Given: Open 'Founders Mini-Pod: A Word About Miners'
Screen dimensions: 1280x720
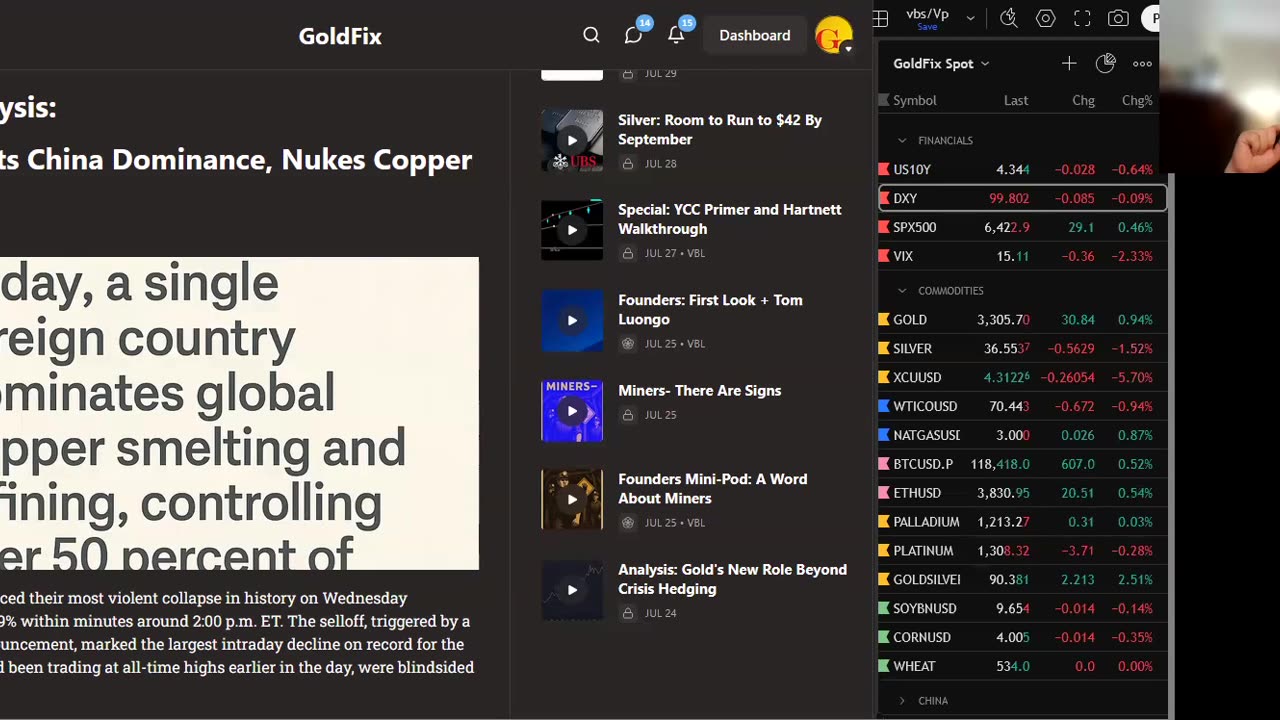Looking at the screenshot, I should (713, 488).
